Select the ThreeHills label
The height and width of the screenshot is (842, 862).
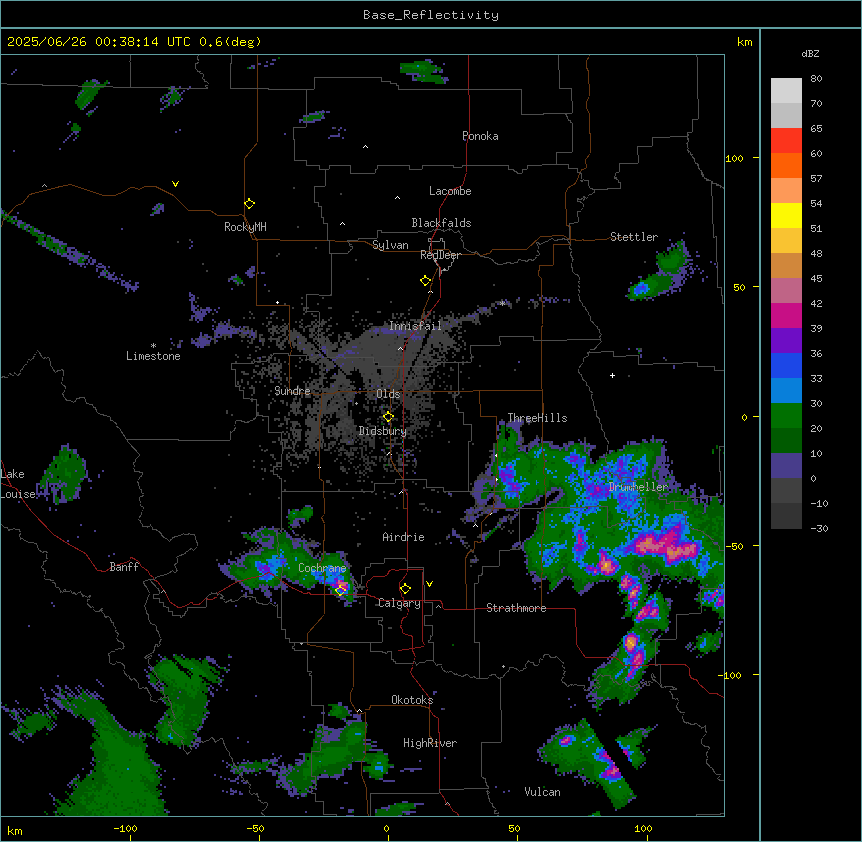tap(538, 418)
